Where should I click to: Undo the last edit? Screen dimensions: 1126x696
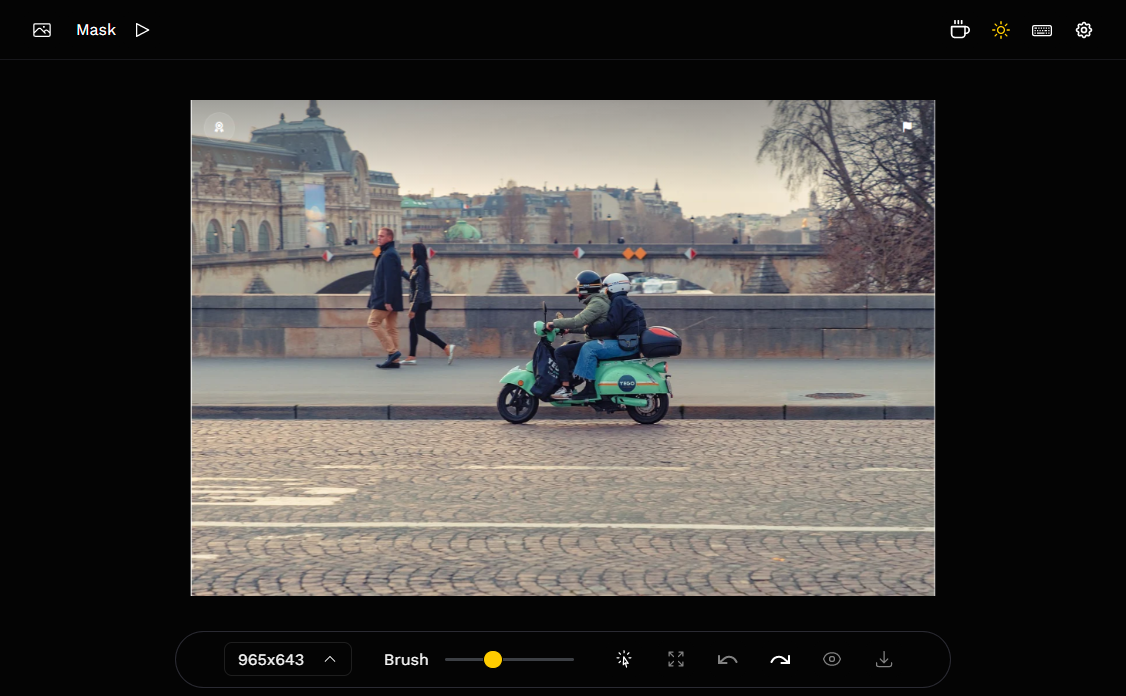coord(727,659)
